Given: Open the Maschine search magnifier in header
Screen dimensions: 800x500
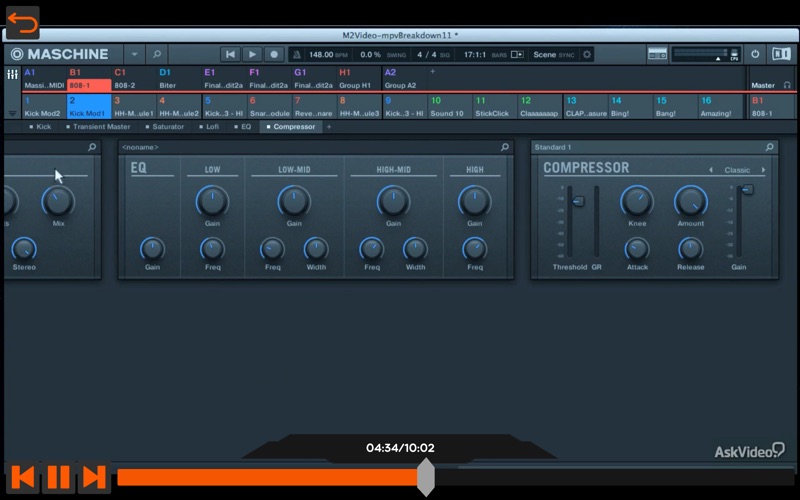Looking at the screenshot, I should [x=157, y=54].
